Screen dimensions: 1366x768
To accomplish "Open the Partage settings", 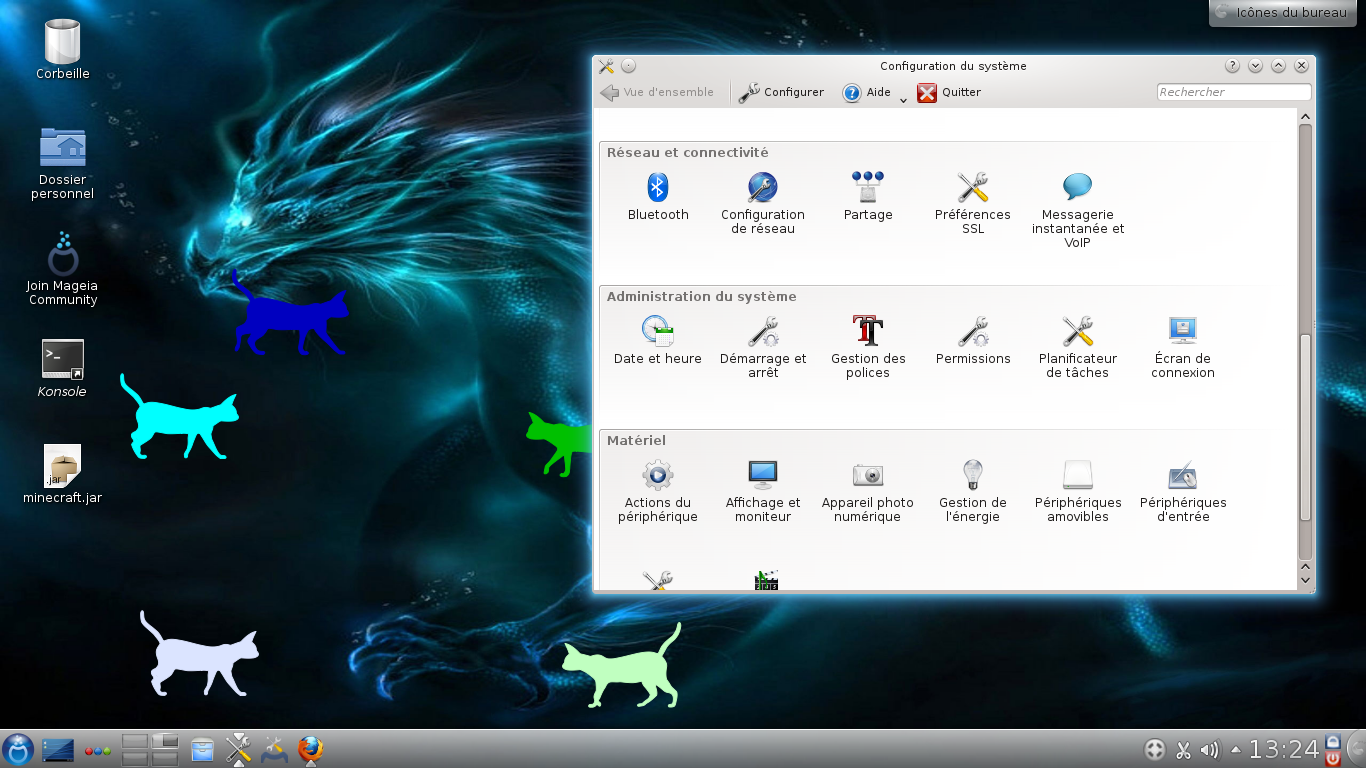I will coord(868,197).
